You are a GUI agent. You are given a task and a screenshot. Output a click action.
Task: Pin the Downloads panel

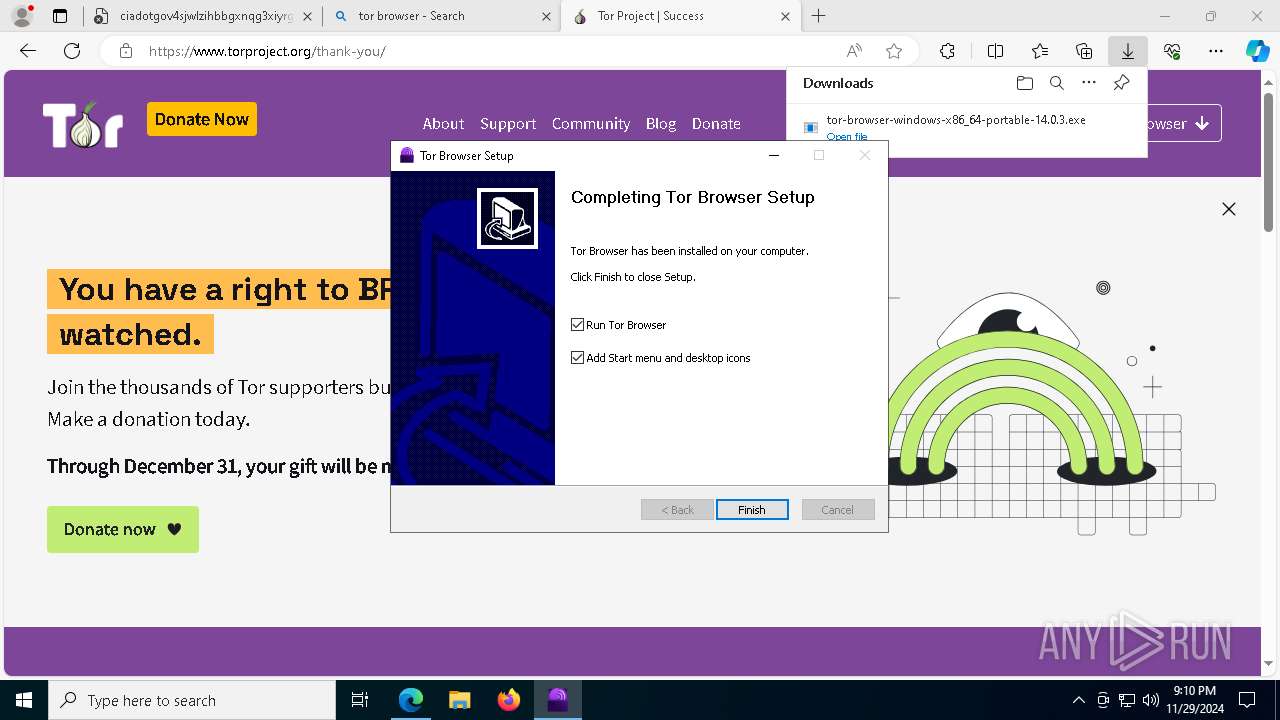[1121, 83]
